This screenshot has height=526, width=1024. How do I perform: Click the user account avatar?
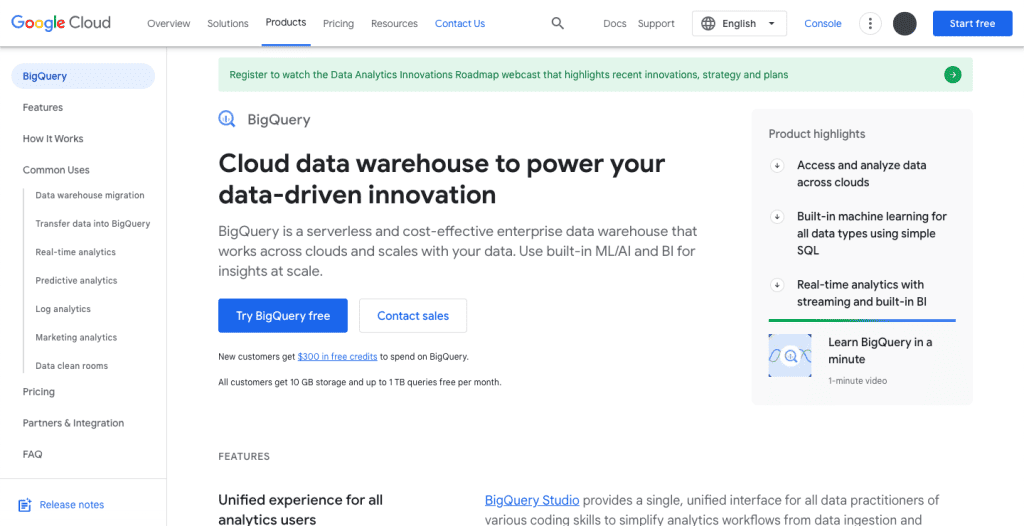pos(904,24)
